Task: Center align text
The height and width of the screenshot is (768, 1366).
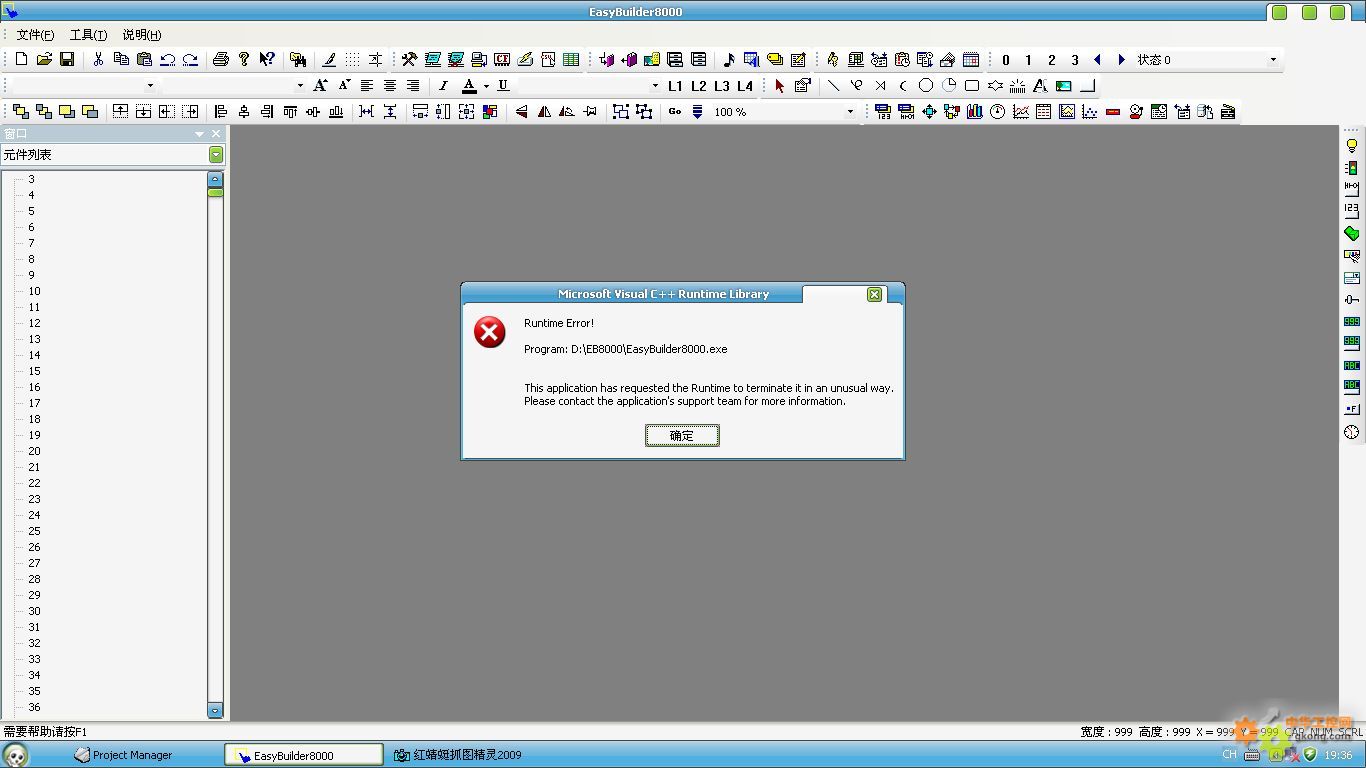Action: coord(390,86)
